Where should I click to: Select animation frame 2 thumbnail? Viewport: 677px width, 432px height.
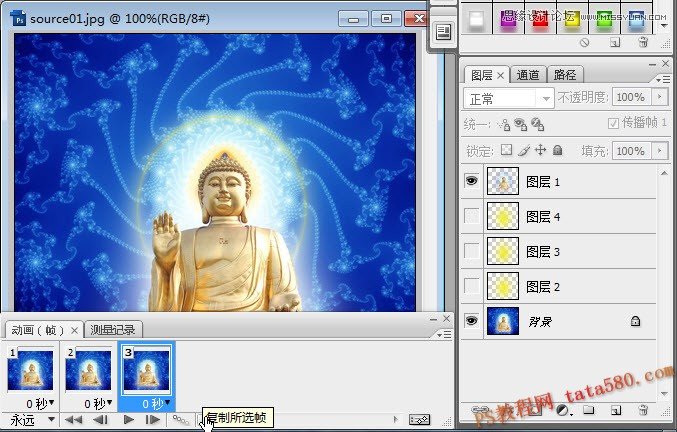pyautogui.click(x=88, y=370)
